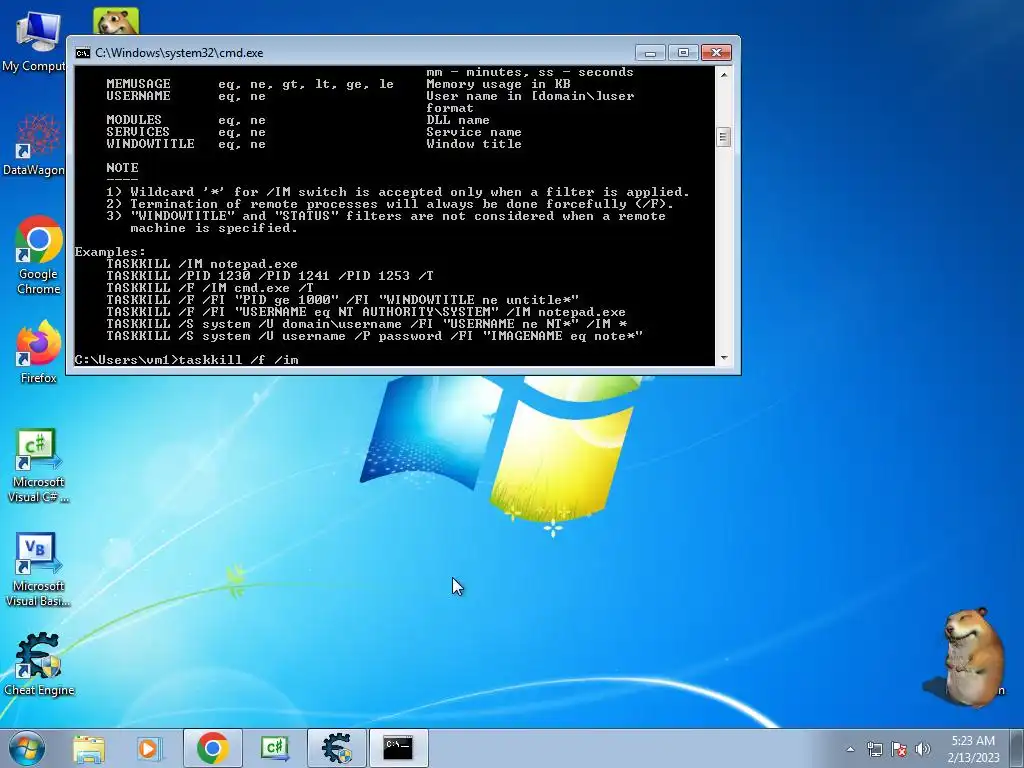This screenshot has height=768, width=1024.
Task: Open the clock showing 5:23 AM
Action: [973, 741]
